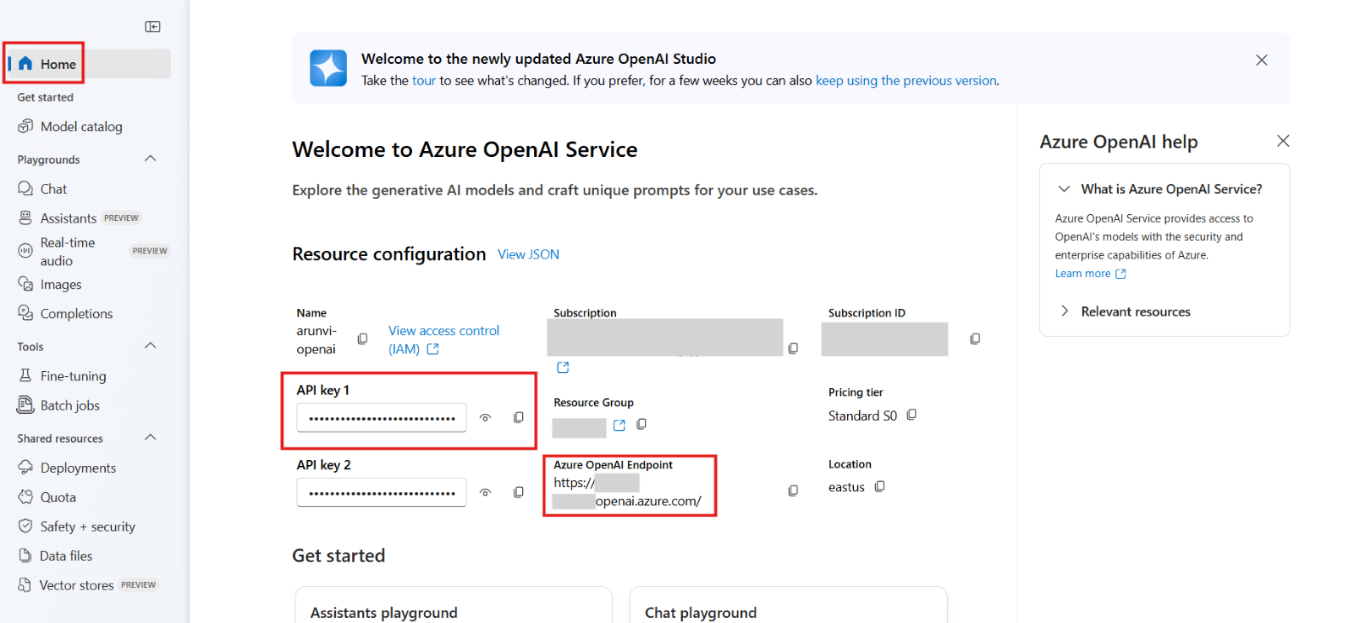The image size is (1354, 623).
Task: Go to Deployments in sidebar
Action: [x=78, y=468]
